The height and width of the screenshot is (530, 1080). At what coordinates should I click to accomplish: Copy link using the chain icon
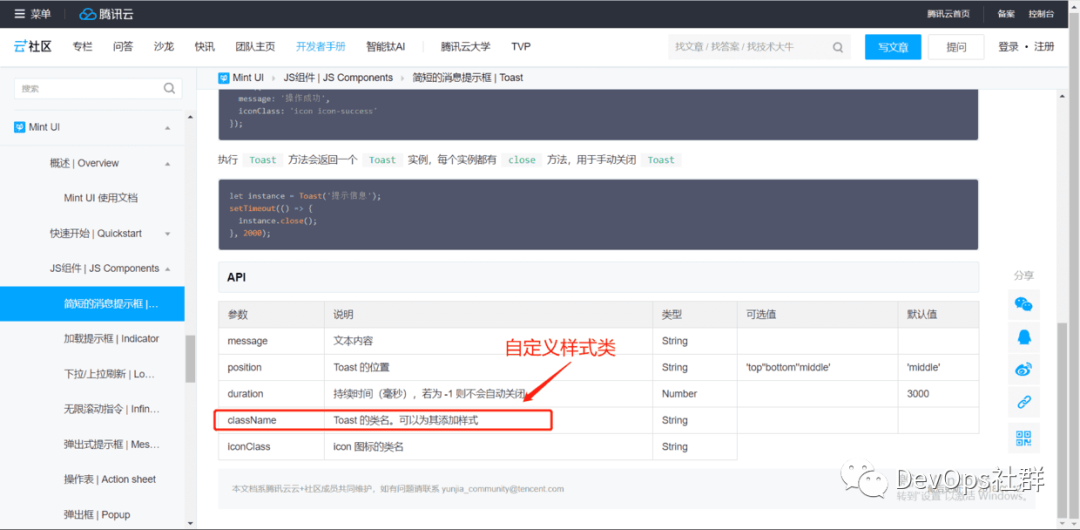pyautogui.click(x=1024, y=403)
